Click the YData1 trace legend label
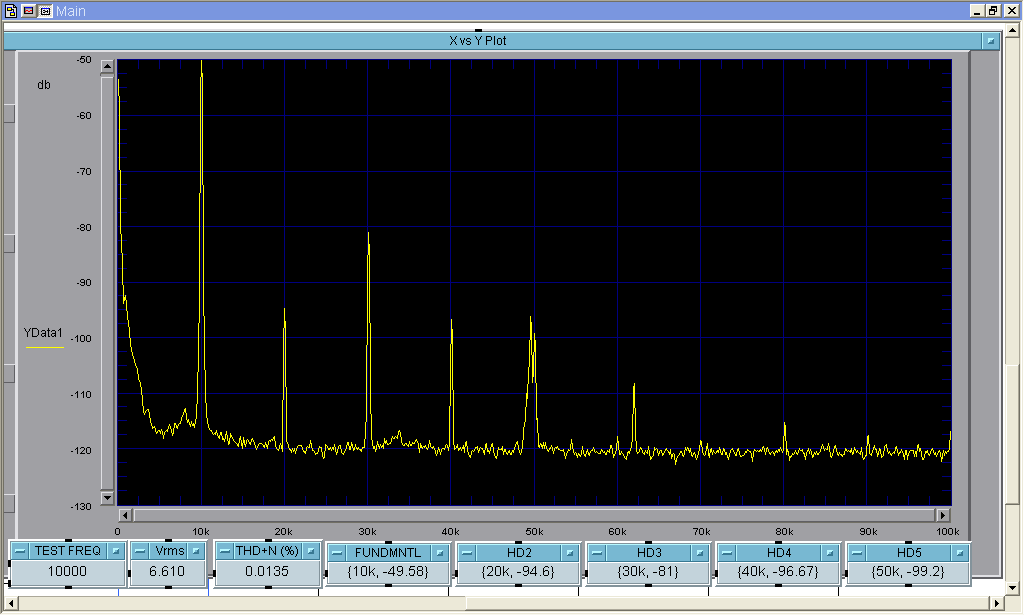 43,333
